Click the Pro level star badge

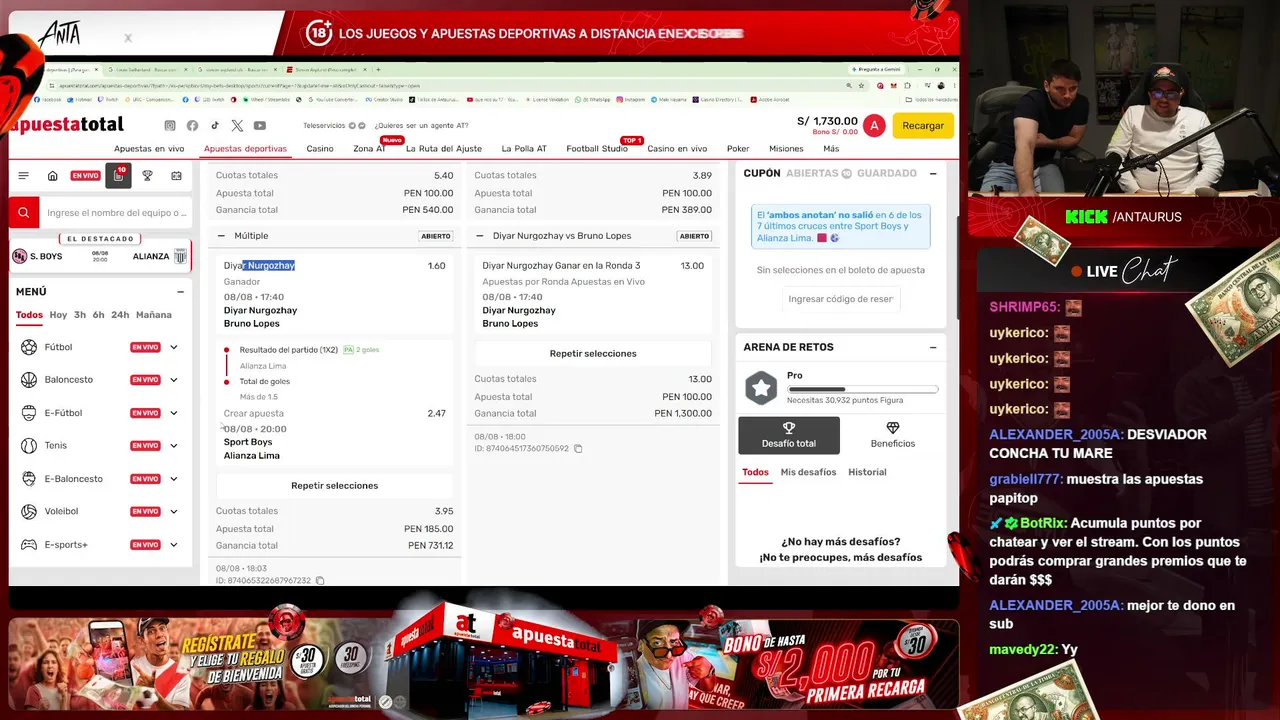(x=761, y=388)
